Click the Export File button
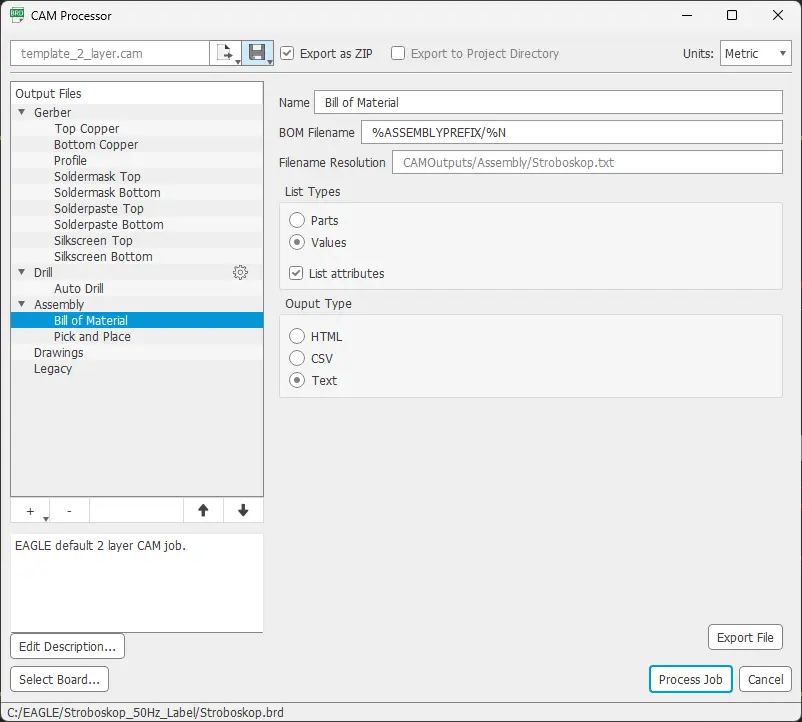 [745, 637]
